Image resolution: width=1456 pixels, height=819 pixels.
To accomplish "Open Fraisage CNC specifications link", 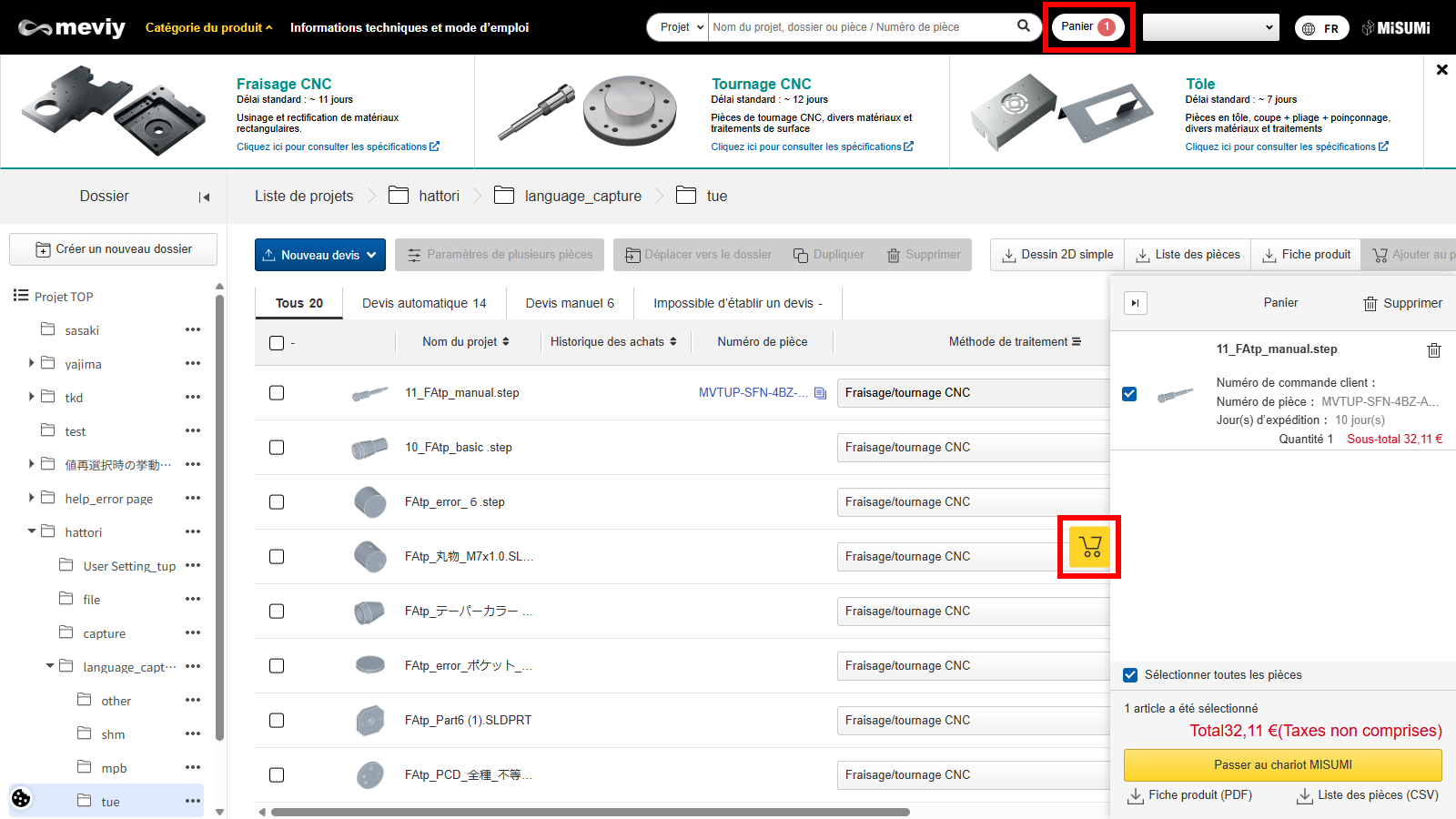I will (x=338, y=147).
